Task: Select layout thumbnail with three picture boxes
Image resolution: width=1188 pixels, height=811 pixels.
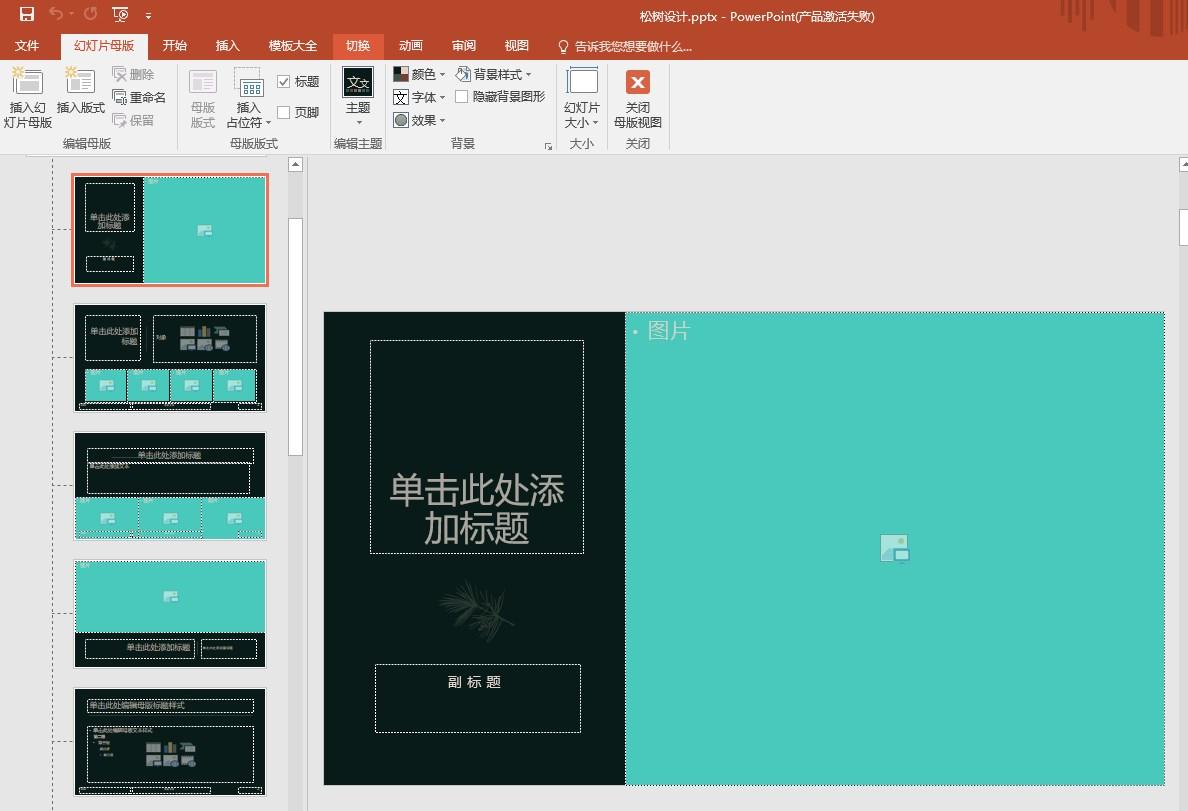Action: 170,486
